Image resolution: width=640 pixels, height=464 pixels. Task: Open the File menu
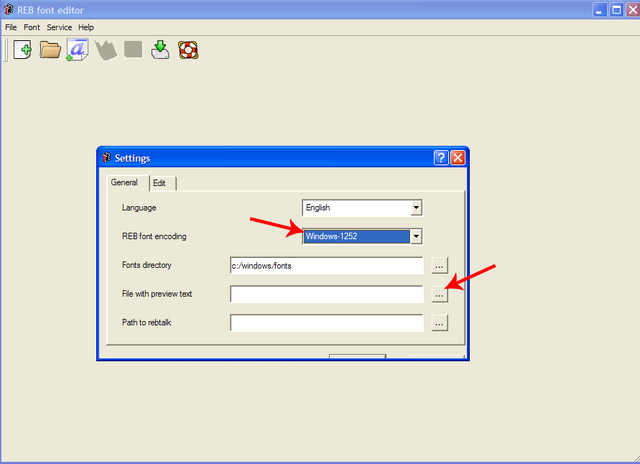11,27
